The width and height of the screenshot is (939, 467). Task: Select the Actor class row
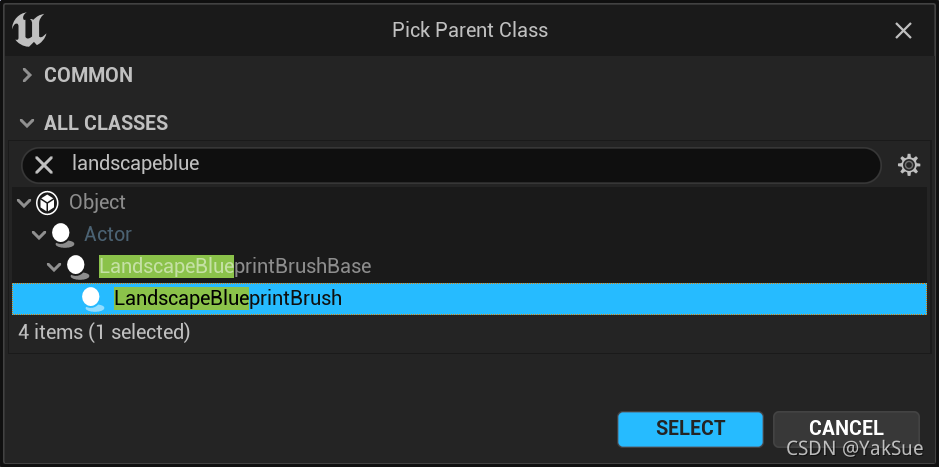click(108, 235)
